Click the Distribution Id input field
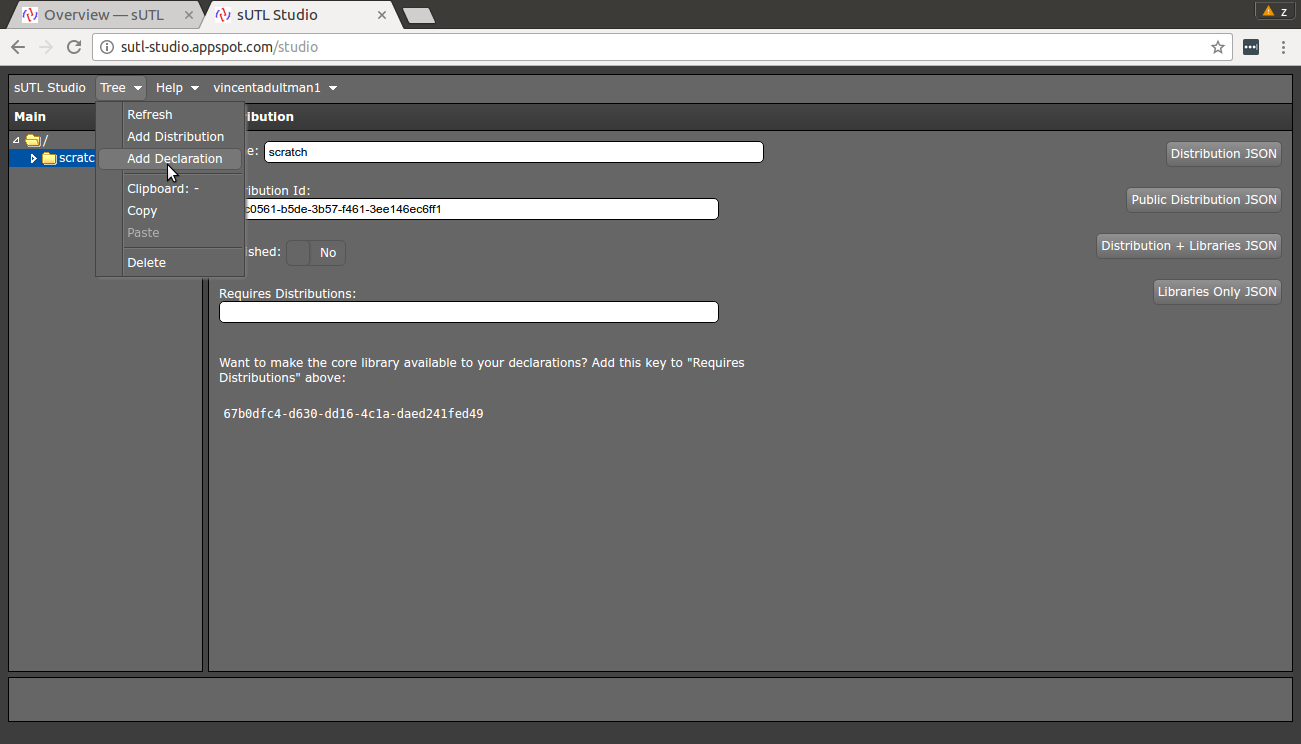 tap(469, 209)
